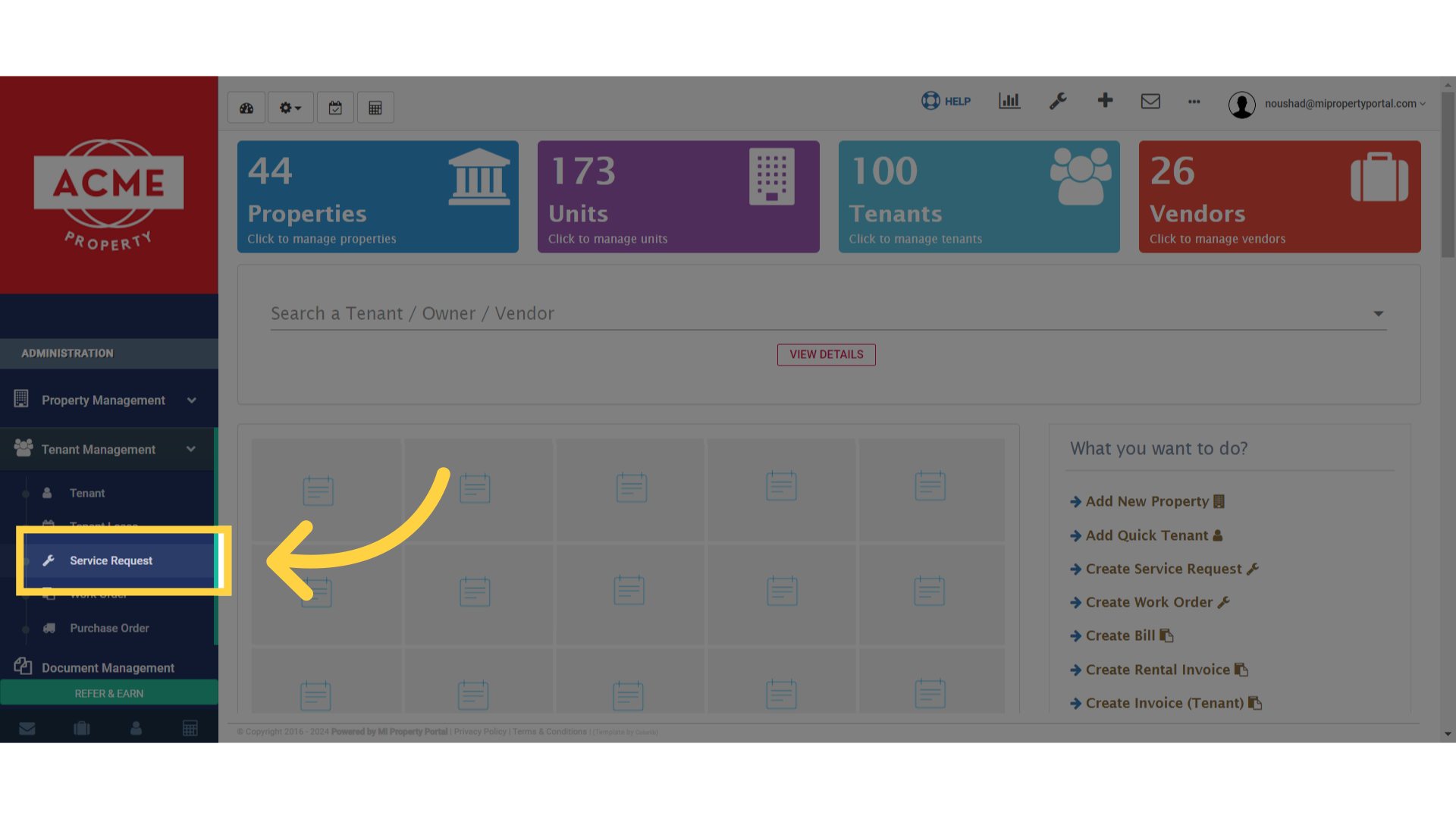The height and width of the screenshot is (819, 1456).
Task: Click the VIEW DETAILS button
Action: tap(827, 355)
